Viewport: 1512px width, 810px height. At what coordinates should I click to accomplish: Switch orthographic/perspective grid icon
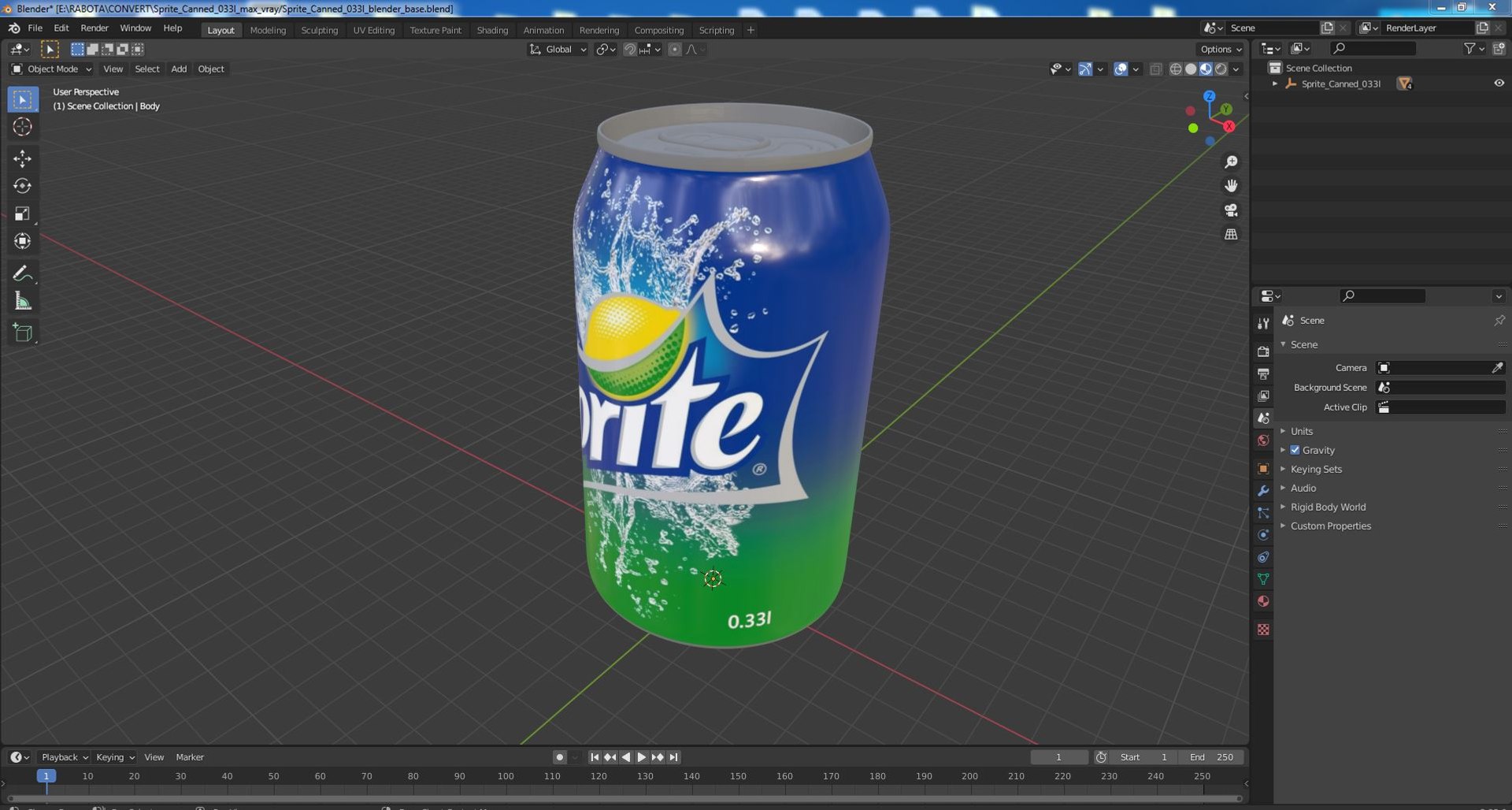pyautogui.click(x=1230, y=235)
